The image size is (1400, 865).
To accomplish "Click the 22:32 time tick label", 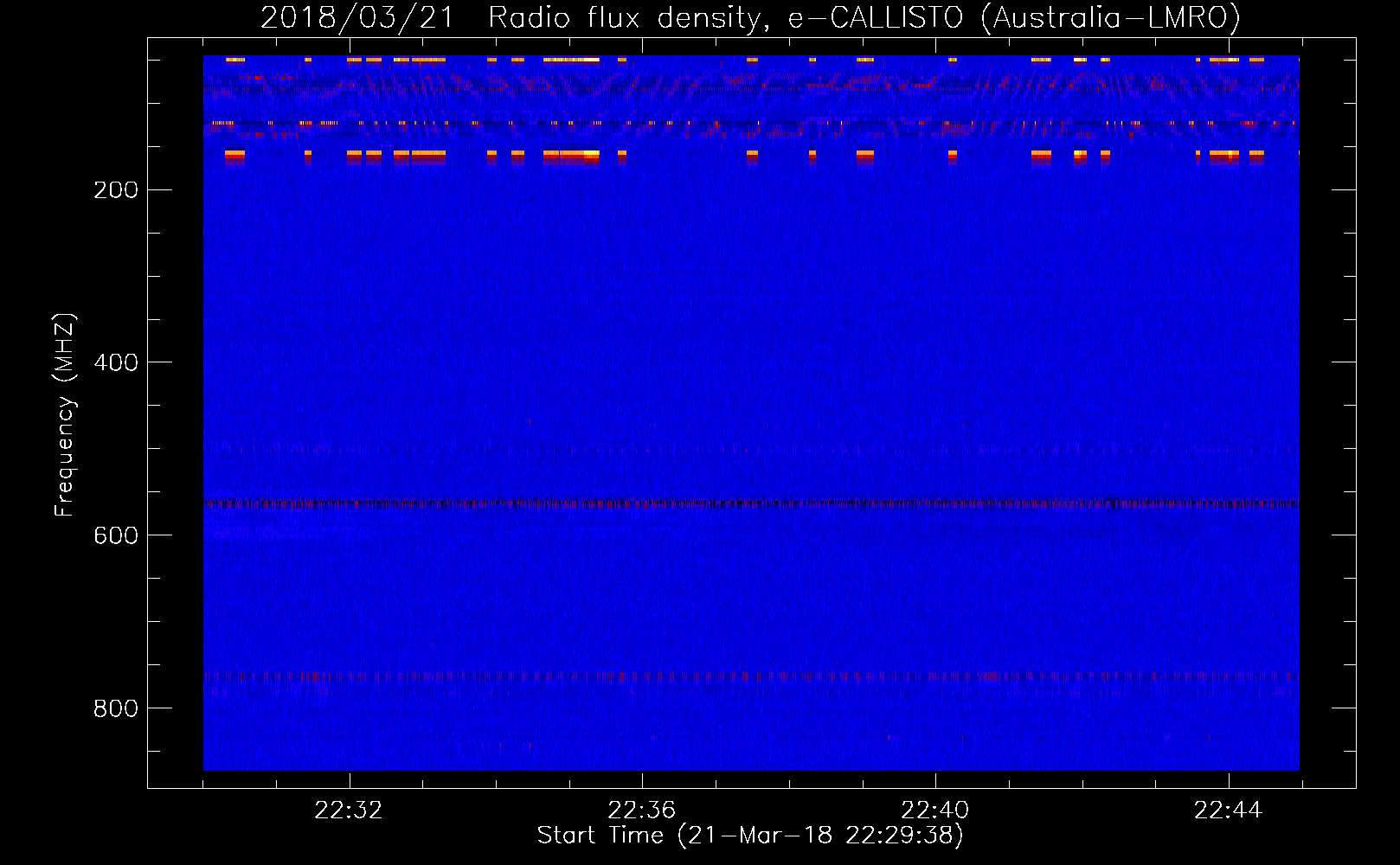I will tap(349, 811).
